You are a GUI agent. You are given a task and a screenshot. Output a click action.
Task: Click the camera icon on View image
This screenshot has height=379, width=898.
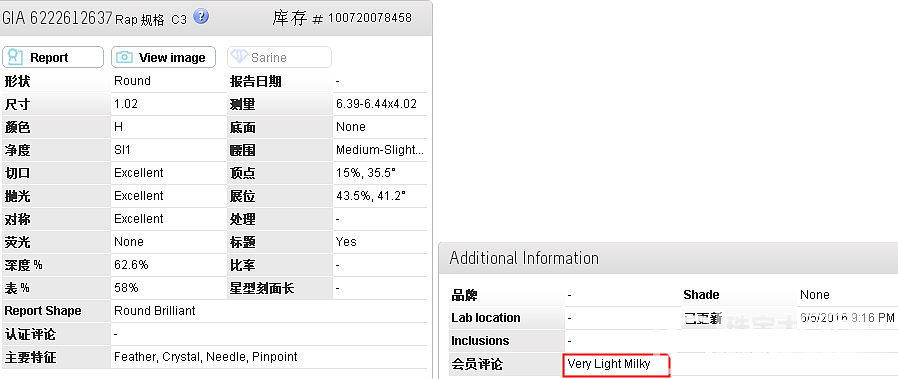(x=124, y=57)
